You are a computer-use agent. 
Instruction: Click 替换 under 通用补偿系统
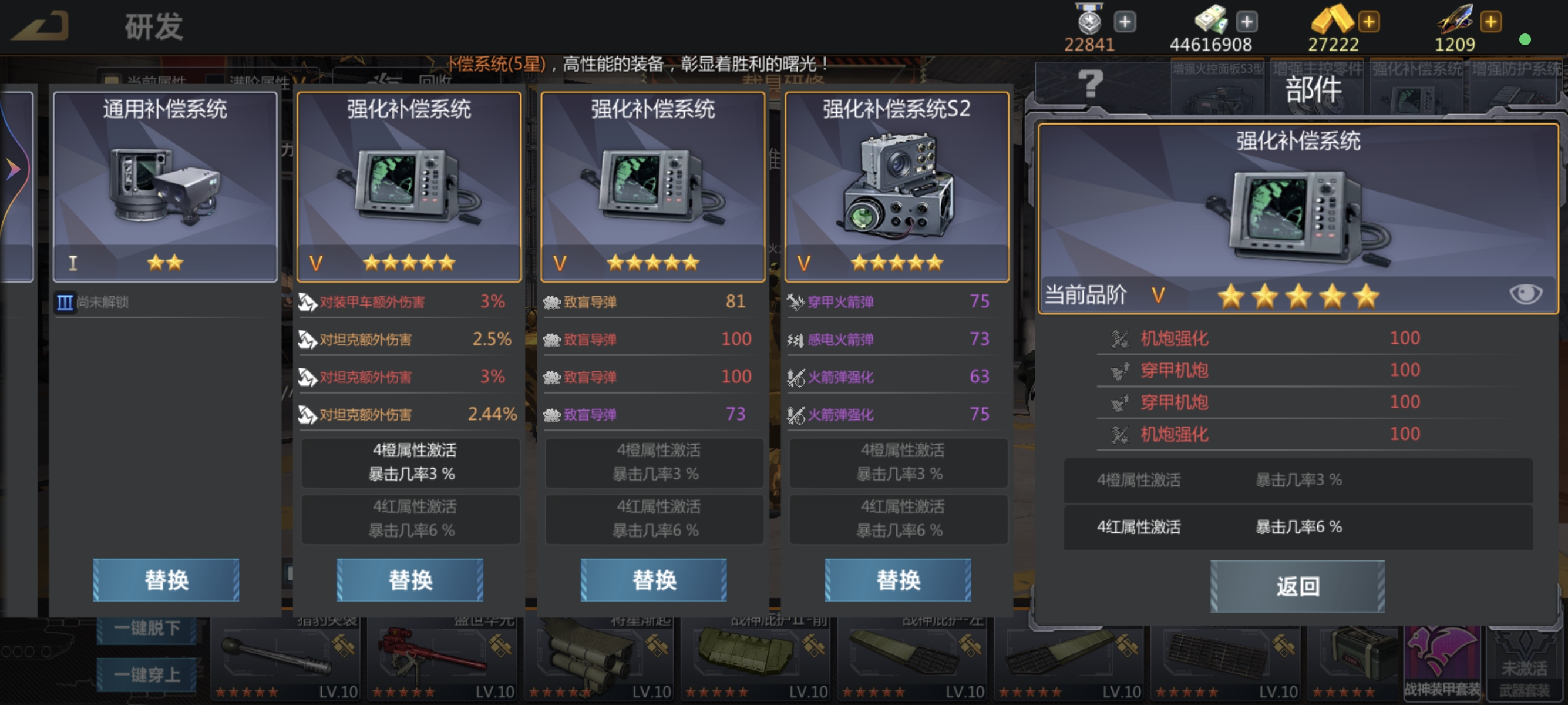click(166, 580)
